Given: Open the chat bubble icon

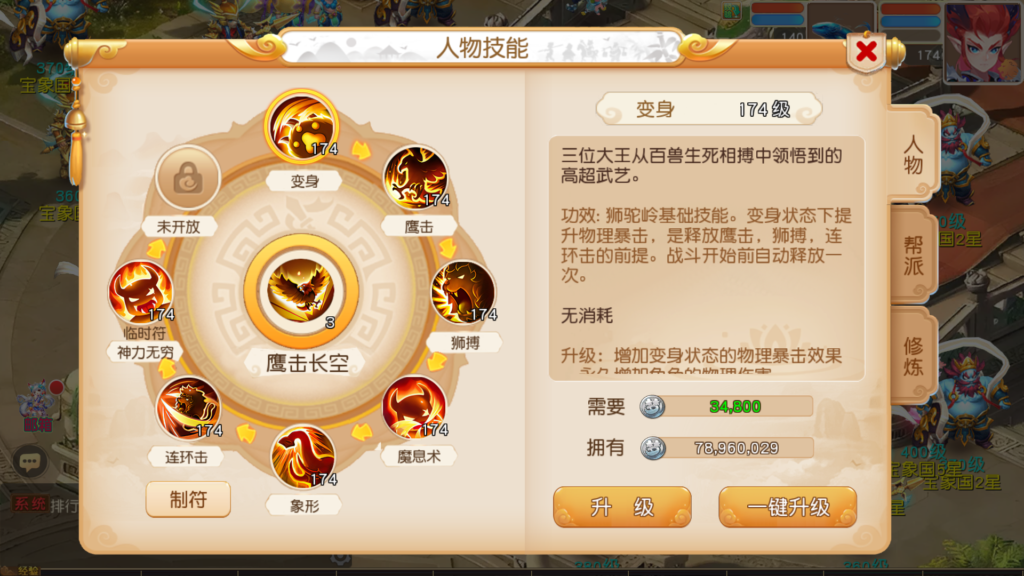Looking at the screenshot, I should [x=29, y=462].
